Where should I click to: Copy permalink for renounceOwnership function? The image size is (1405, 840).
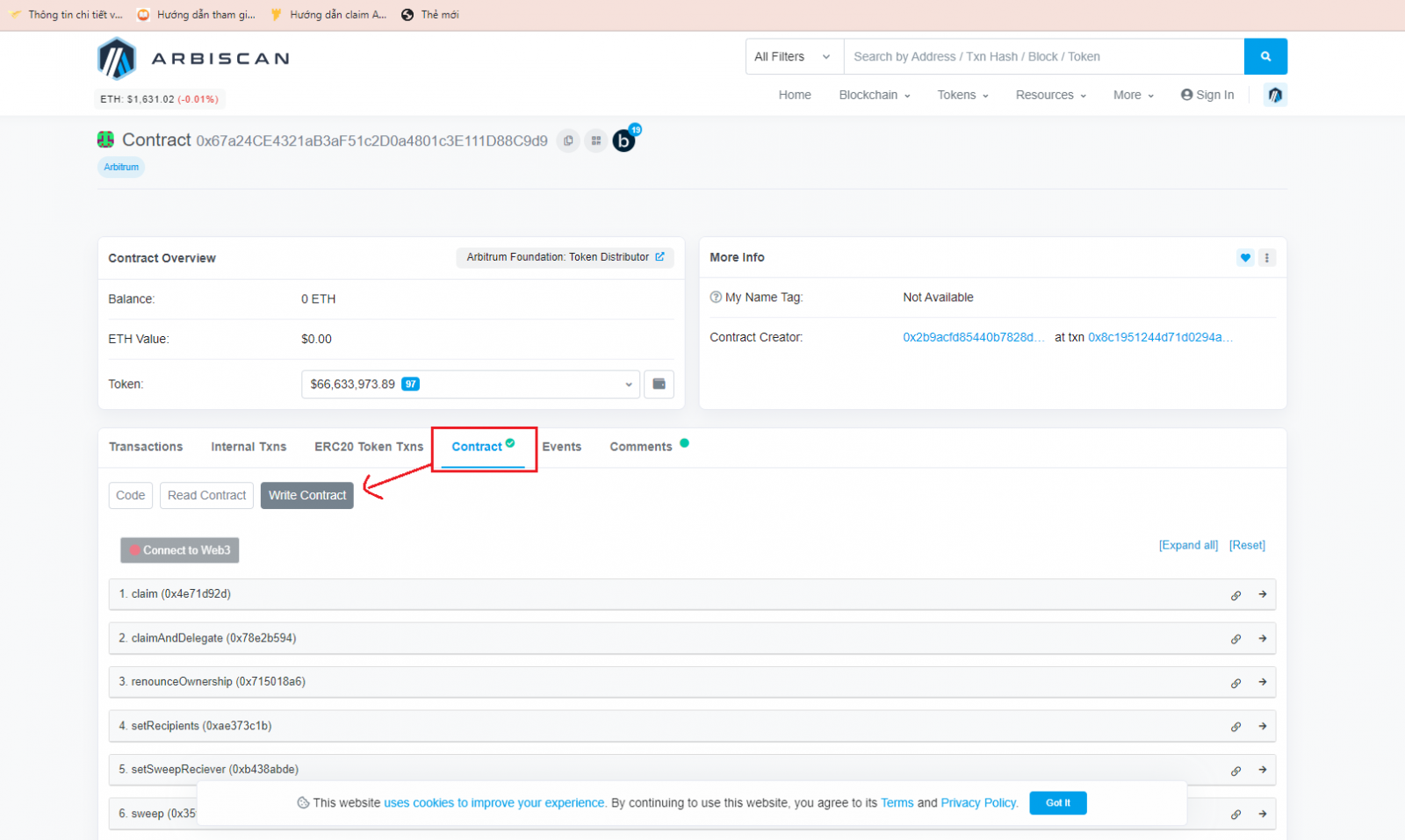(1236, 683)
